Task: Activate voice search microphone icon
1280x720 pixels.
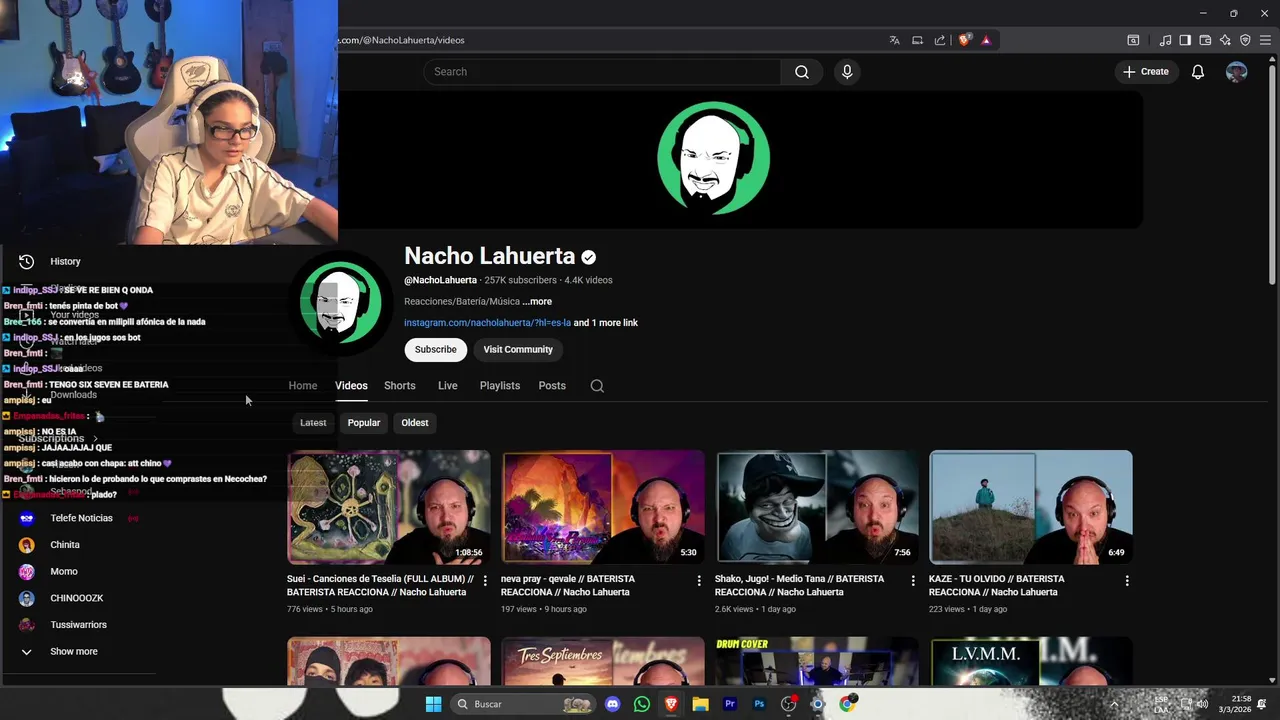Action: (x=847, y=72)
